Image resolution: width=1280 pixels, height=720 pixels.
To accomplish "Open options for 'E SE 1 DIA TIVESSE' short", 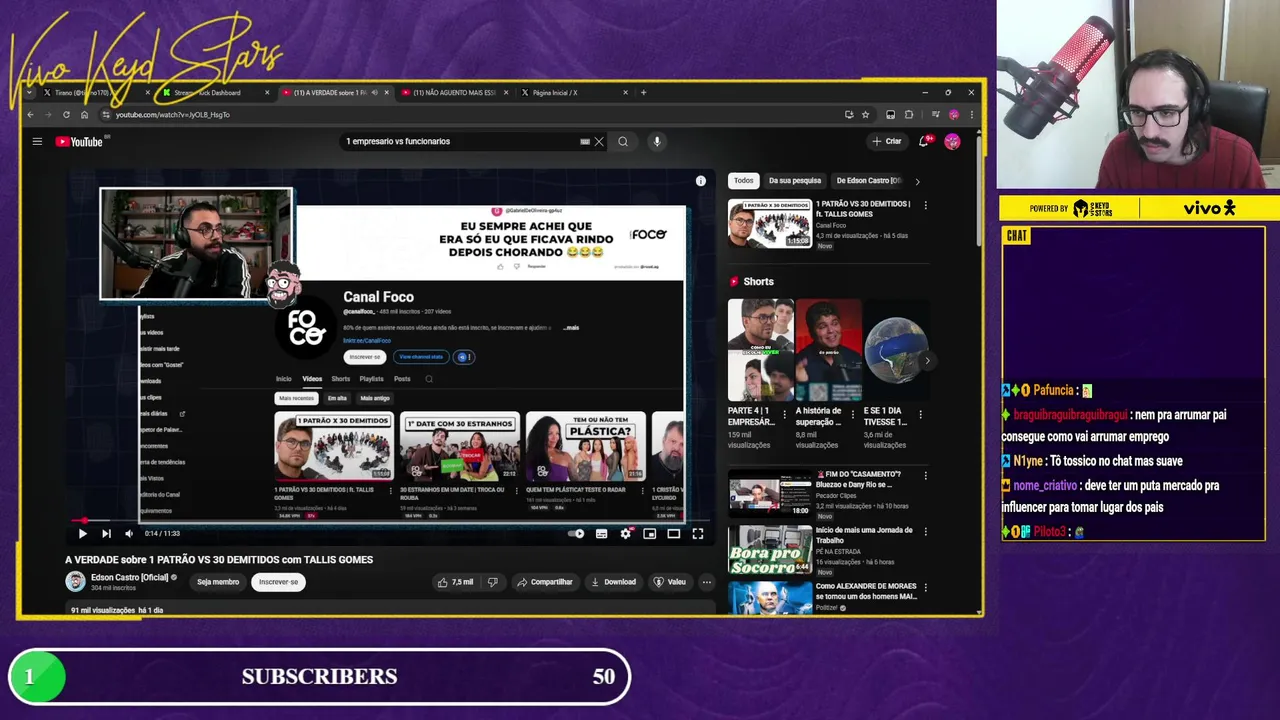I will tap(921, 414).
